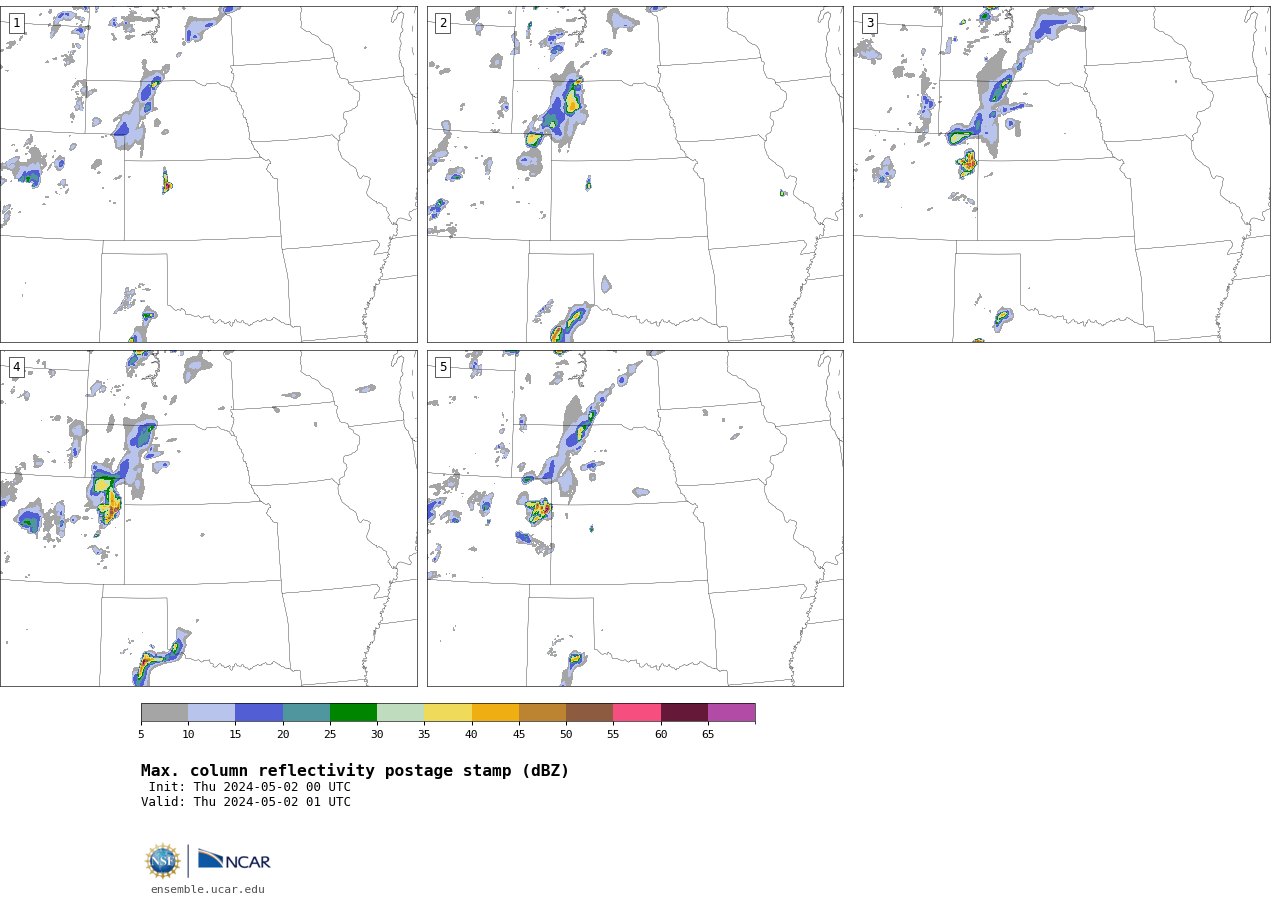Click the maroon 60-65 dBZ swatch
This screenshot has width=1280, height=901.
[684, 713]
